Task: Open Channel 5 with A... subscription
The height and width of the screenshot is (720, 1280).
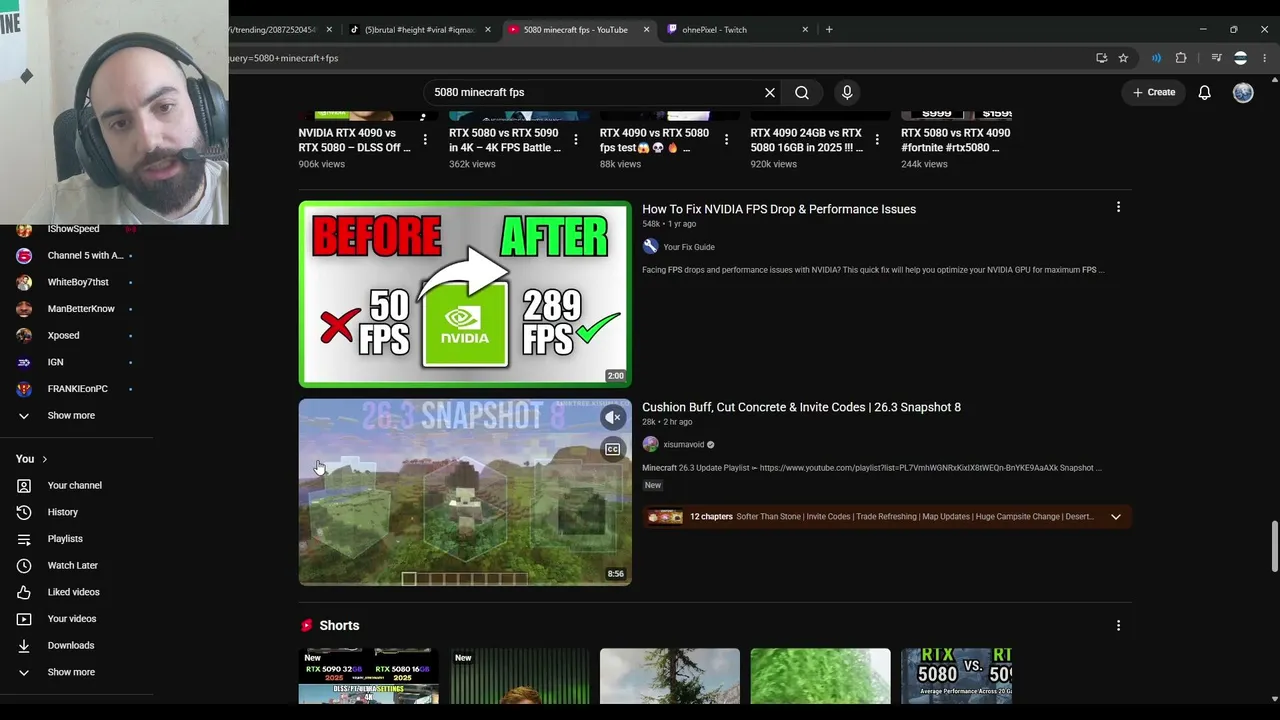Action: (85, 255)
